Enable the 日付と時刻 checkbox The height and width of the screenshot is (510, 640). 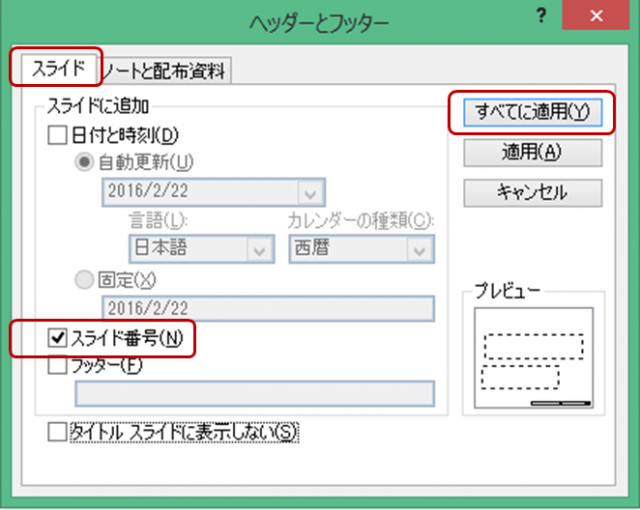[x=58, y=134]
